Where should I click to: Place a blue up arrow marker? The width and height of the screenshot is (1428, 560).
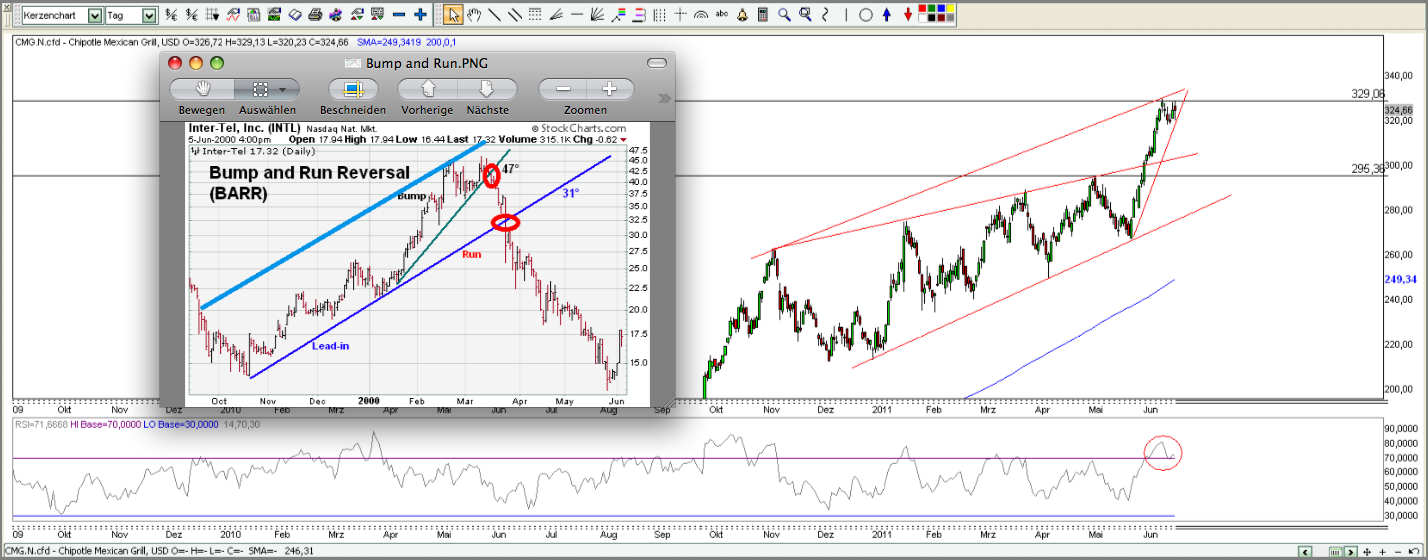coord(887,15)
